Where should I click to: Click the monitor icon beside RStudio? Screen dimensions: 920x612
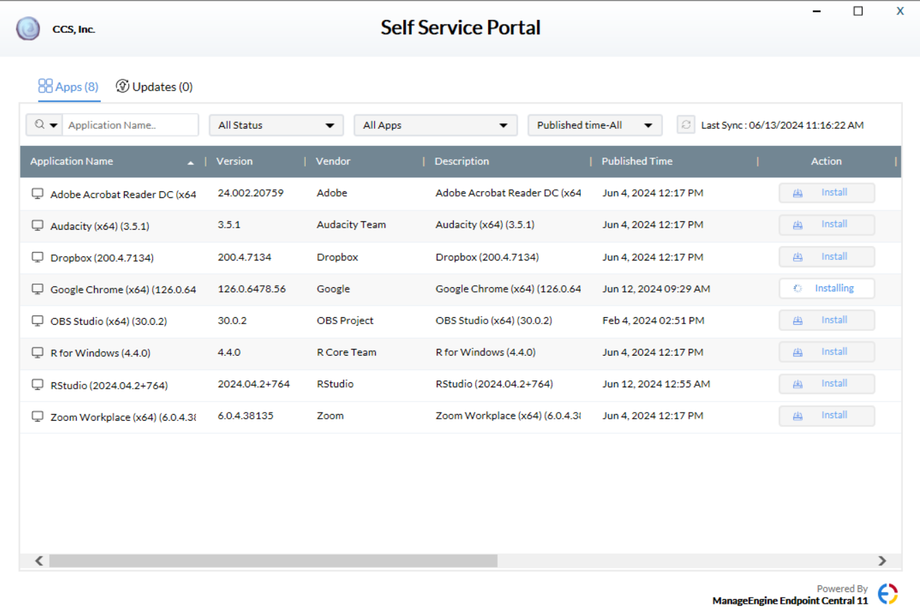click(x=38, y=385)
